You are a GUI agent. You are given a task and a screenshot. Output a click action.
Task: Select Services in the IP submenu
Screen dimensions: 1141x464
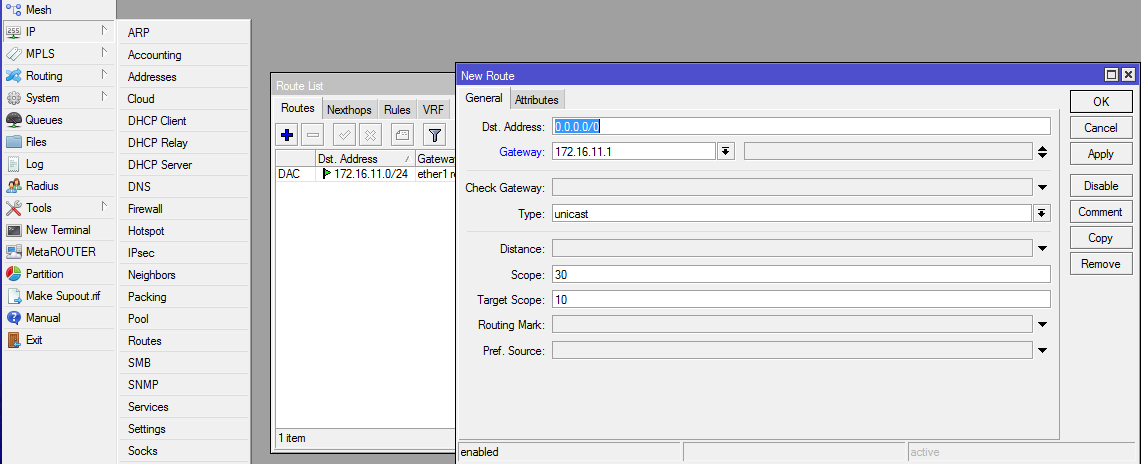coord(185,407)
